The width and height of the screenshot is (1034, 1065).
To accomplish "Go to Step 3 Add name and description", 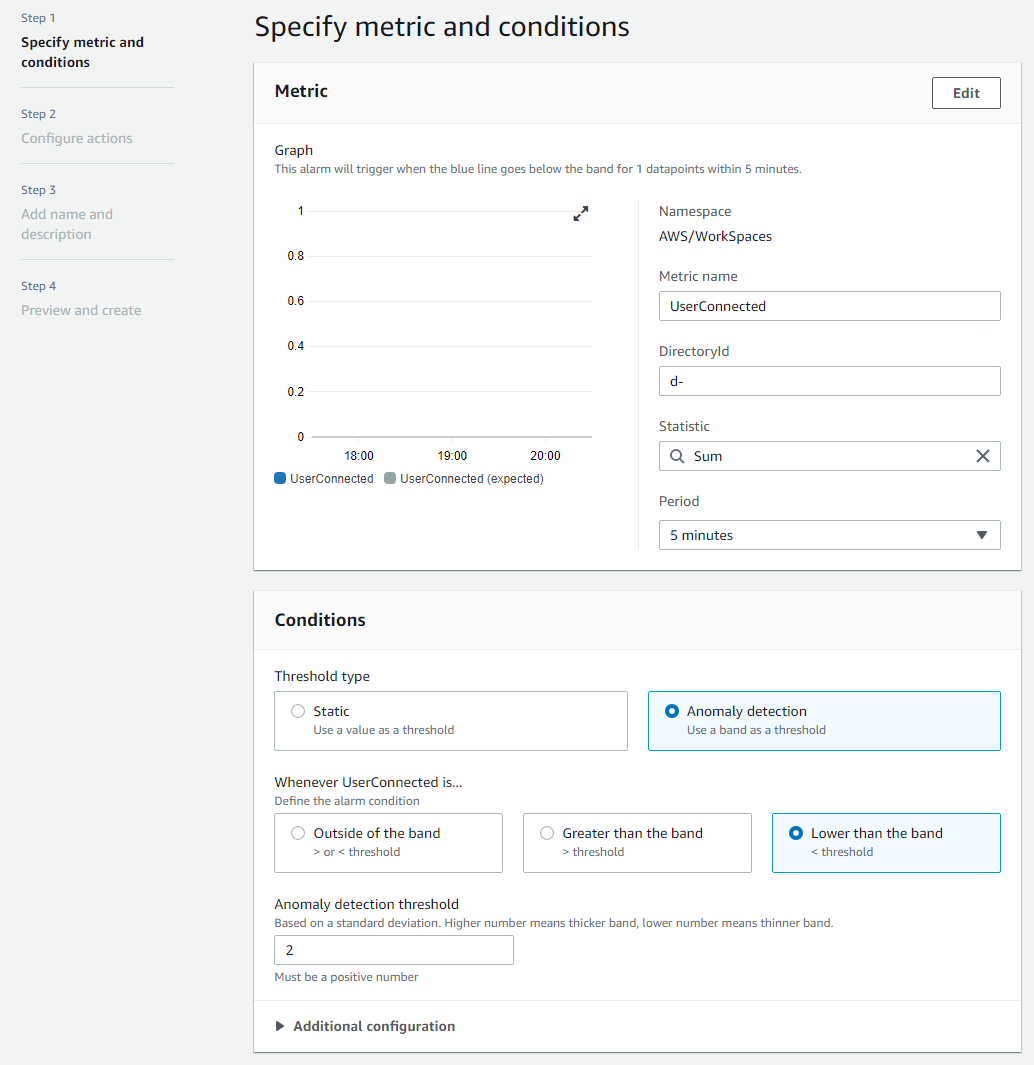I will (67, 224).
